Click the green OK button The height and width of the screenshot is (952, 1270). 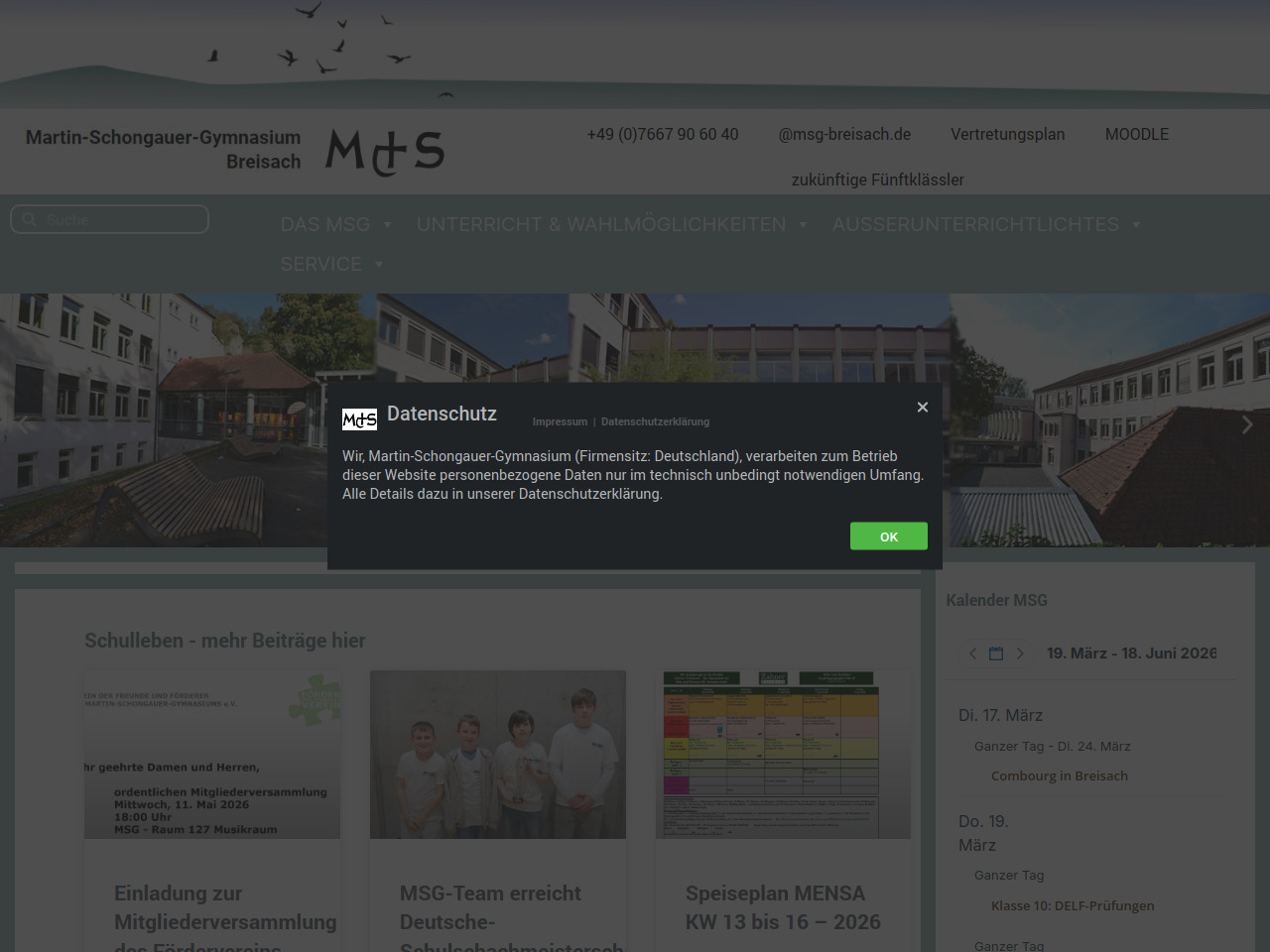pos(888,536)
